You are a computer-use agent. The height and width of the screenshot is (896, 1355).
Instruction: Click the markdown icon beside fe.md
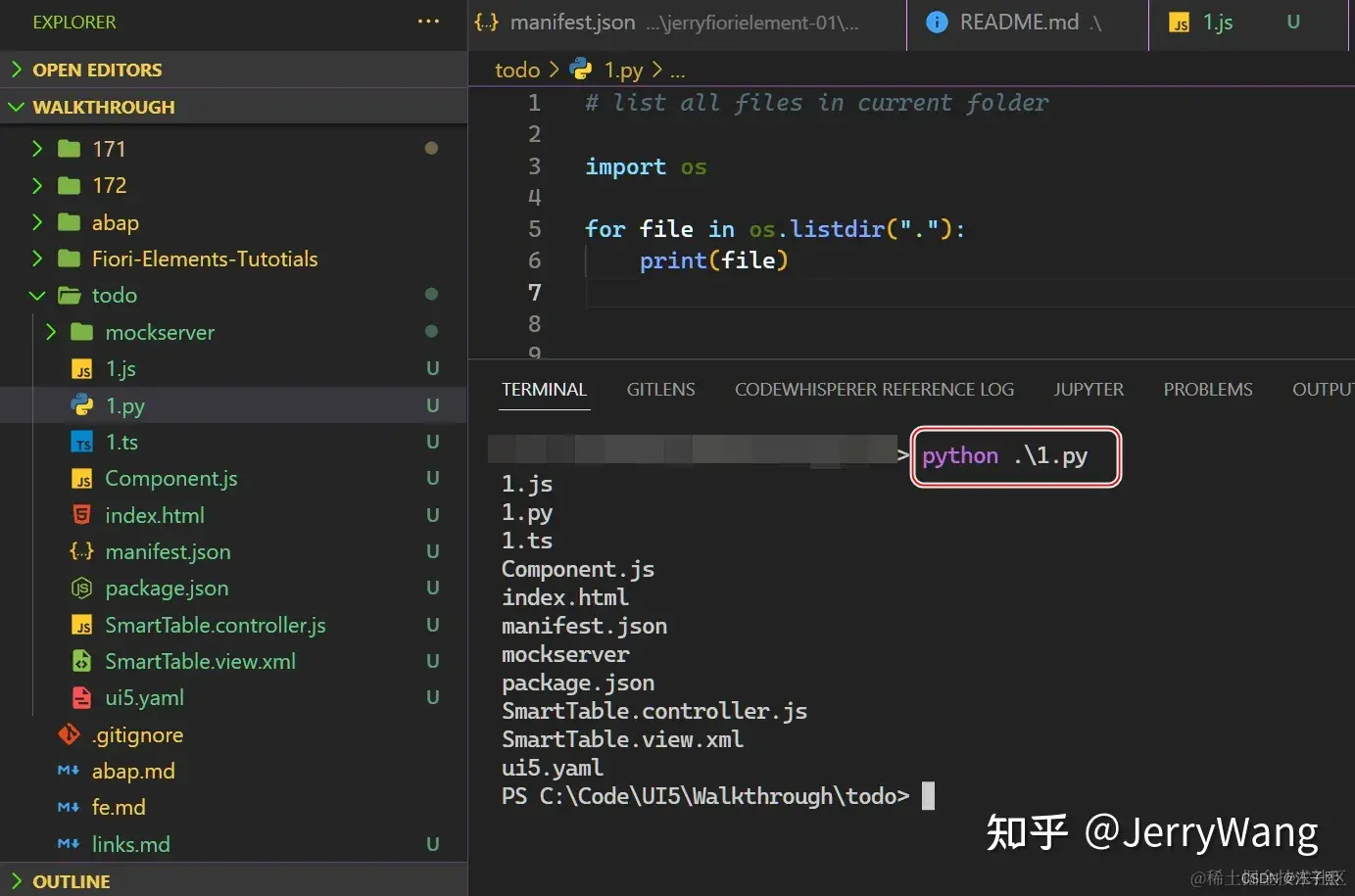click(69, 807)
